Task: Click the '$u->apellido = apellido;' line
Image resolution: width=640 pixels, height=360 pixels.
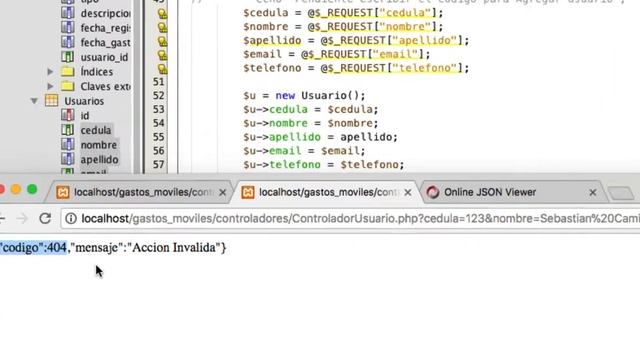Action: pyautogui.click(x=320, y=137)
